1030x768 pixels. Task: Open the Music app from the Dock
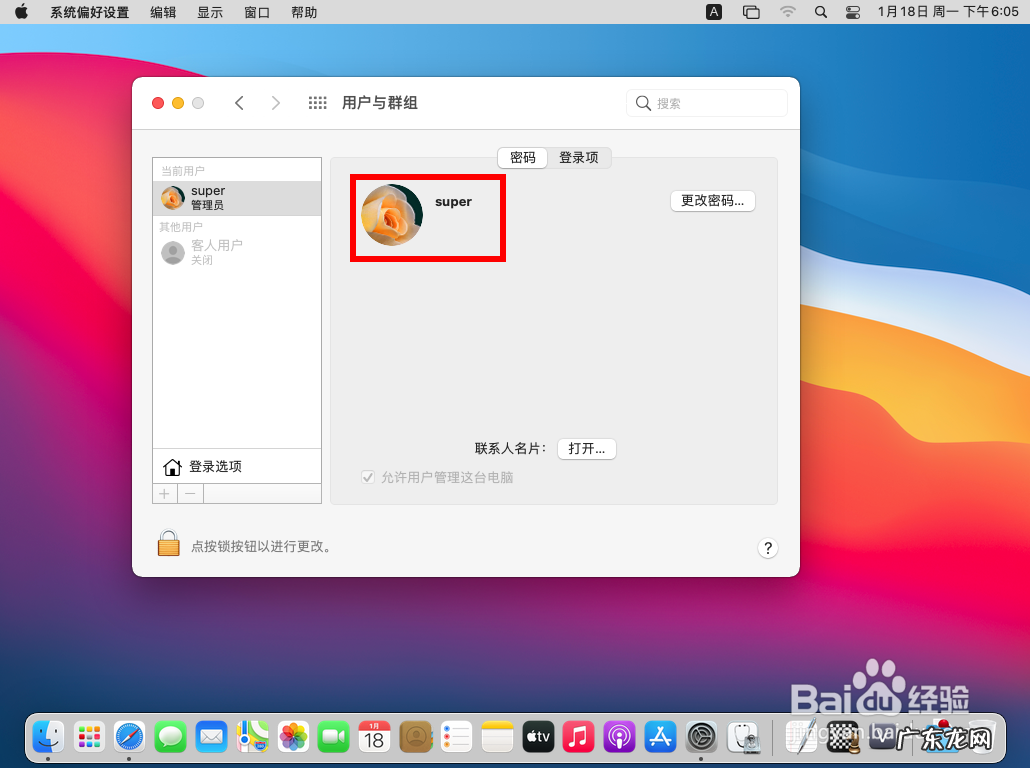[578, 736]
